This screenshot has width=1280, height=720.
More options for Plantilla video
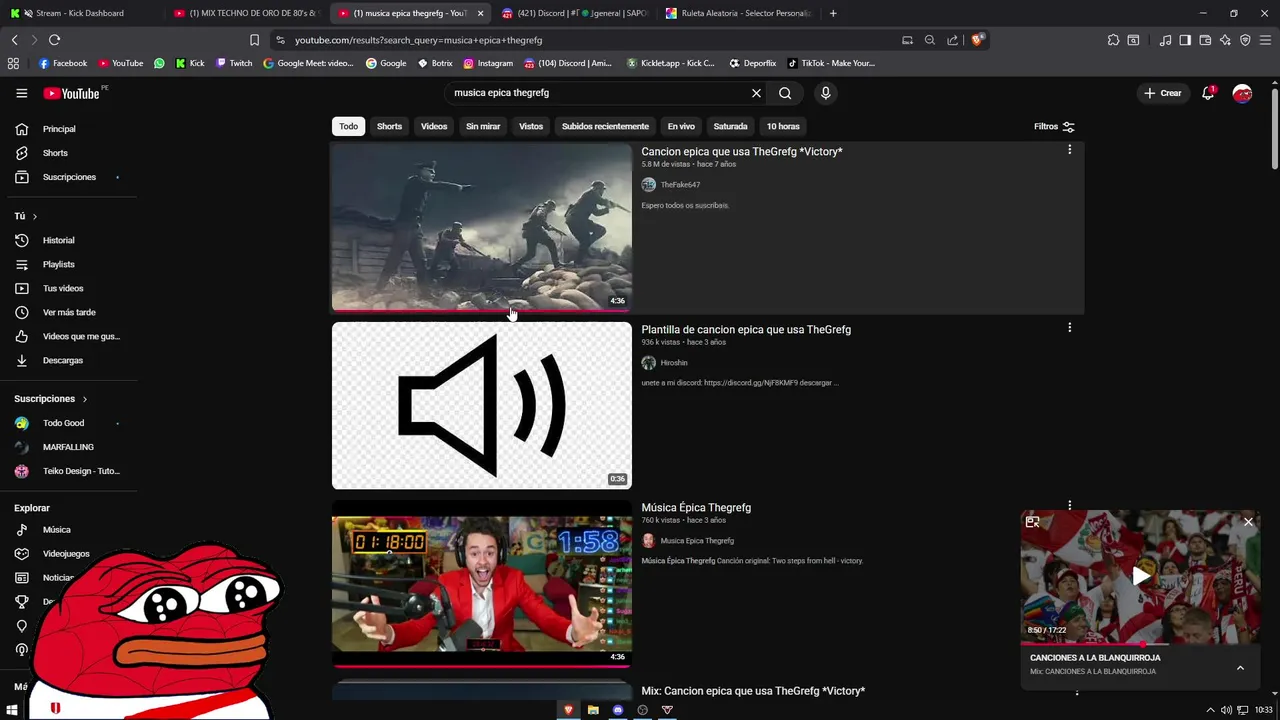1069,328
